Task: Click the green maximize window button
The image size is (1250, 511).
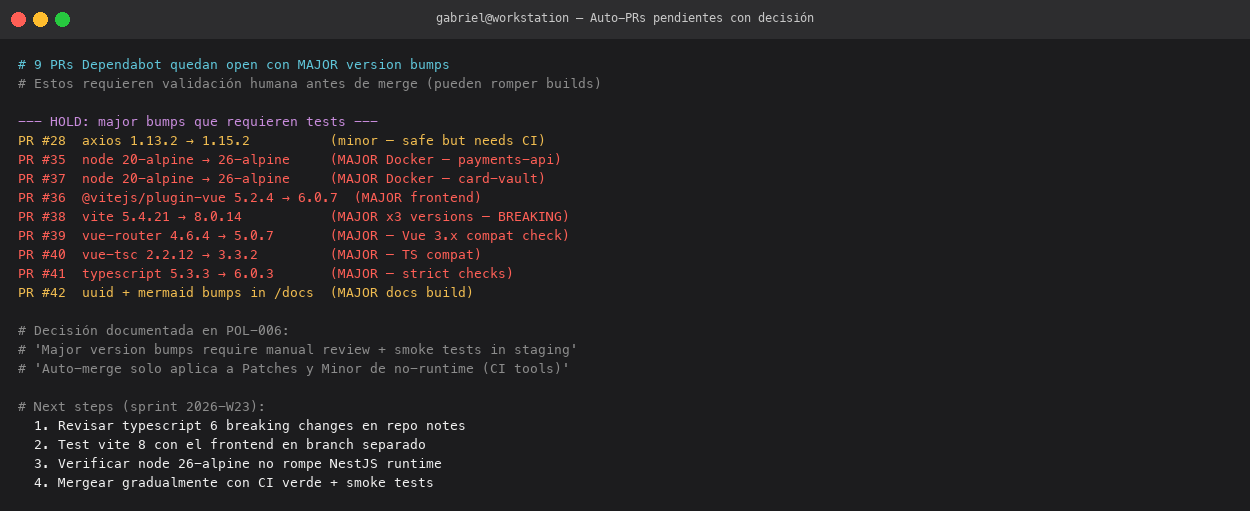Action: 62,19
